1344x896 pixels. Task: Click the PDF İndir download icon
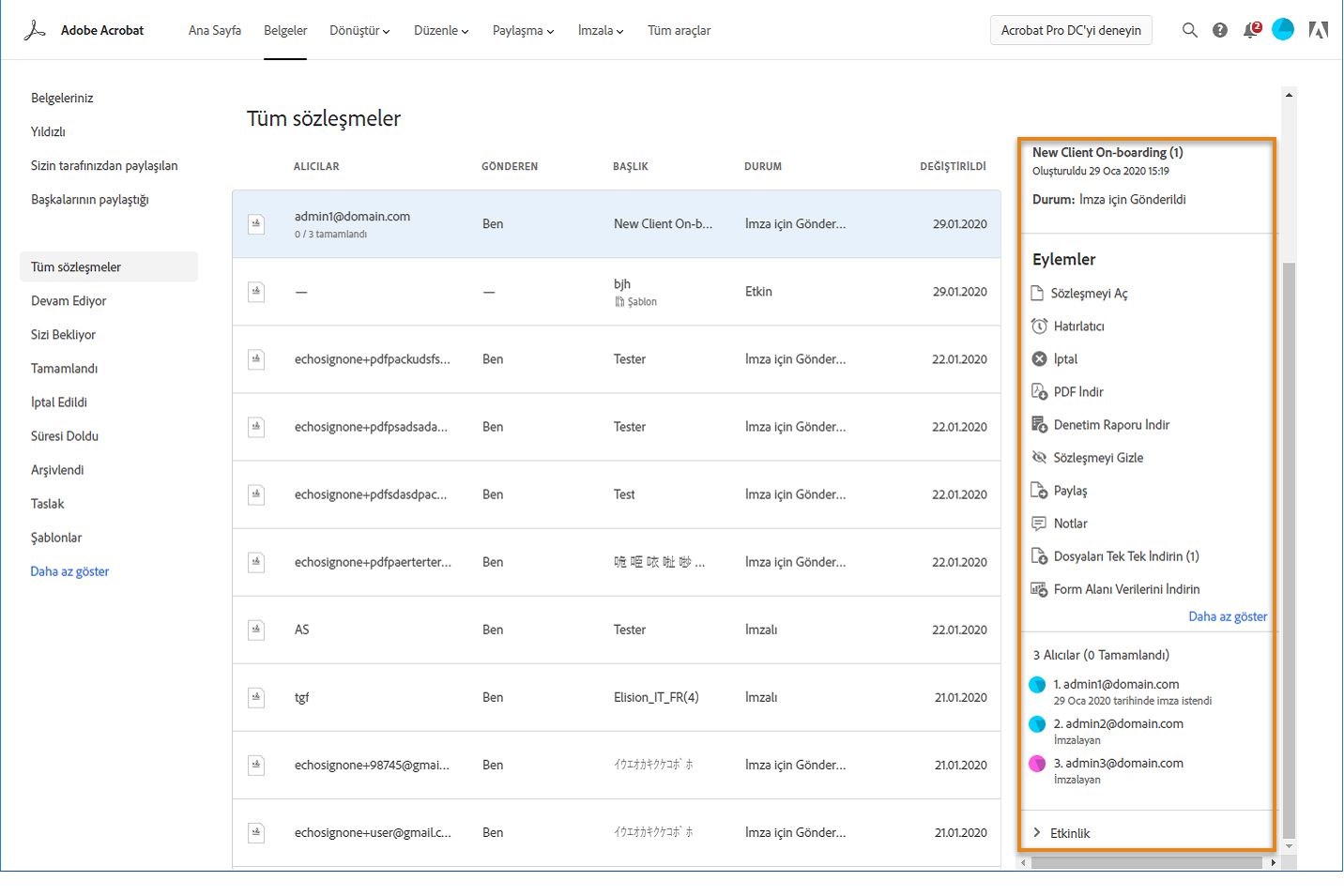click(1039, 391)
